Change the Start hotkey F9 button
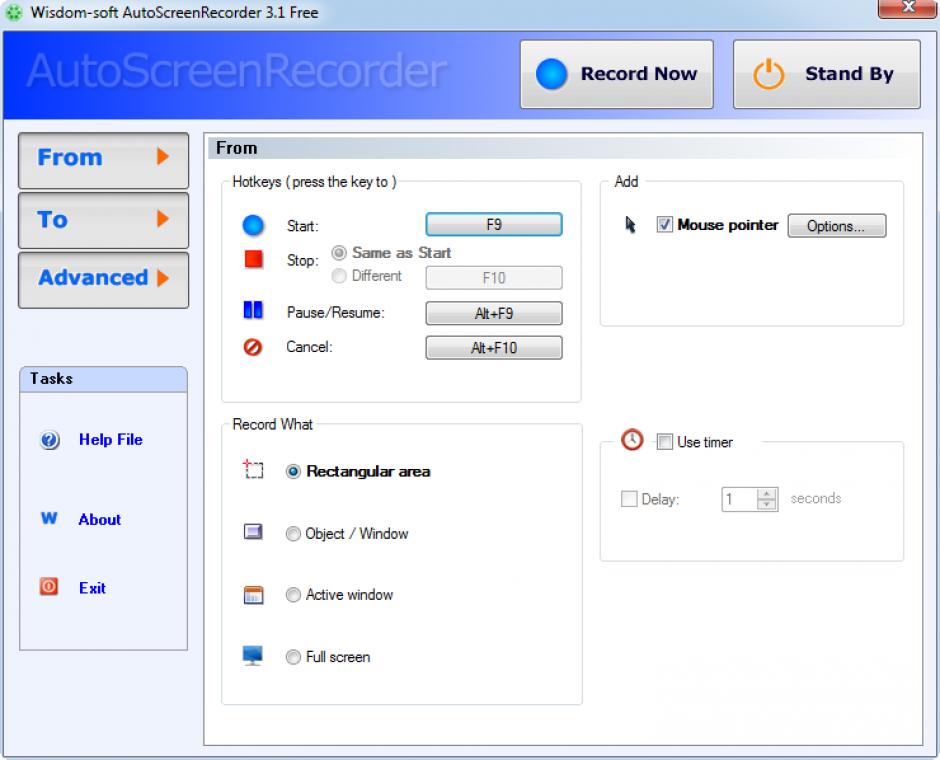The width and height of the screenshot is (940, 760). (494, 225)
